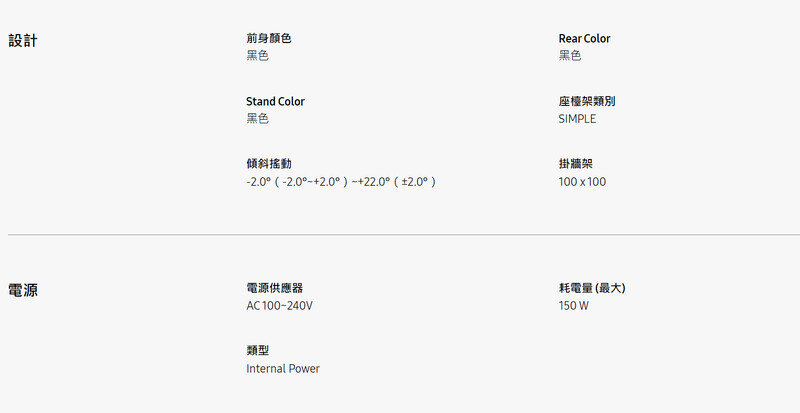Screen dimensions: 800x413
Task: Click the 100 x 100 wall mount value
Action: coord(582,182)
